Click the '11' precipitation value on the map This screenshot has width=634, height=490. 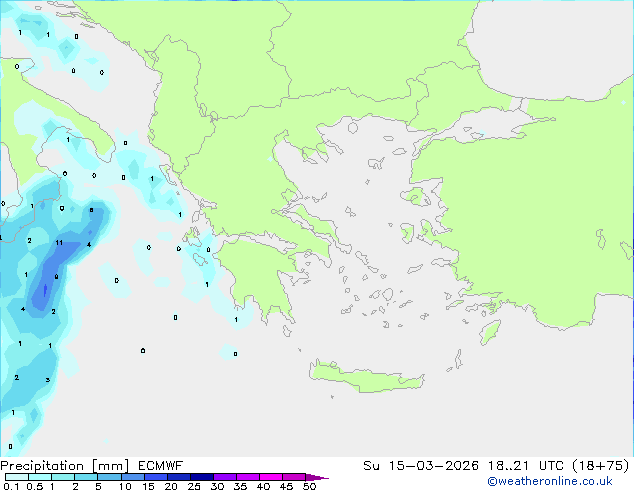[x=59, y=243]
